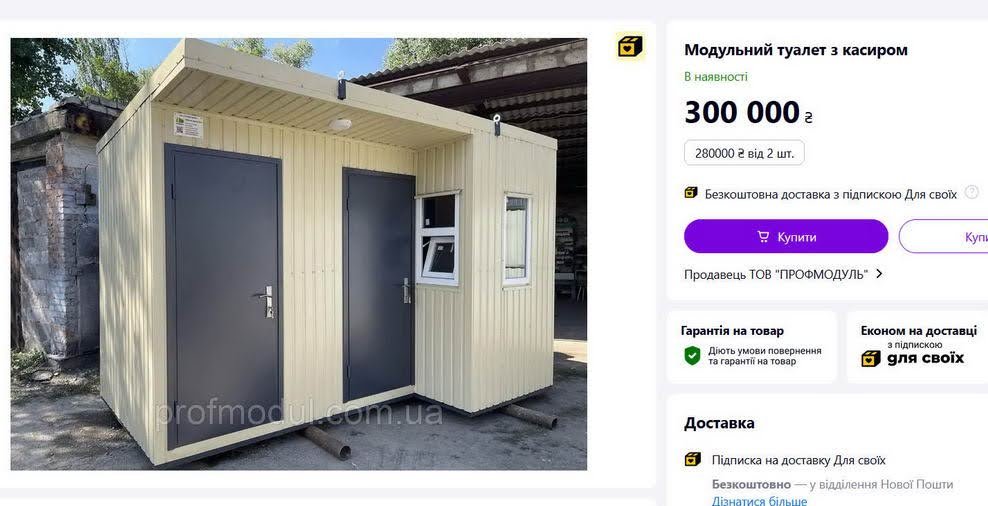The image size is (988, 506).
Task: Click the box icon by Безкоштовна доставка
Action: click(x=691, y=193)
